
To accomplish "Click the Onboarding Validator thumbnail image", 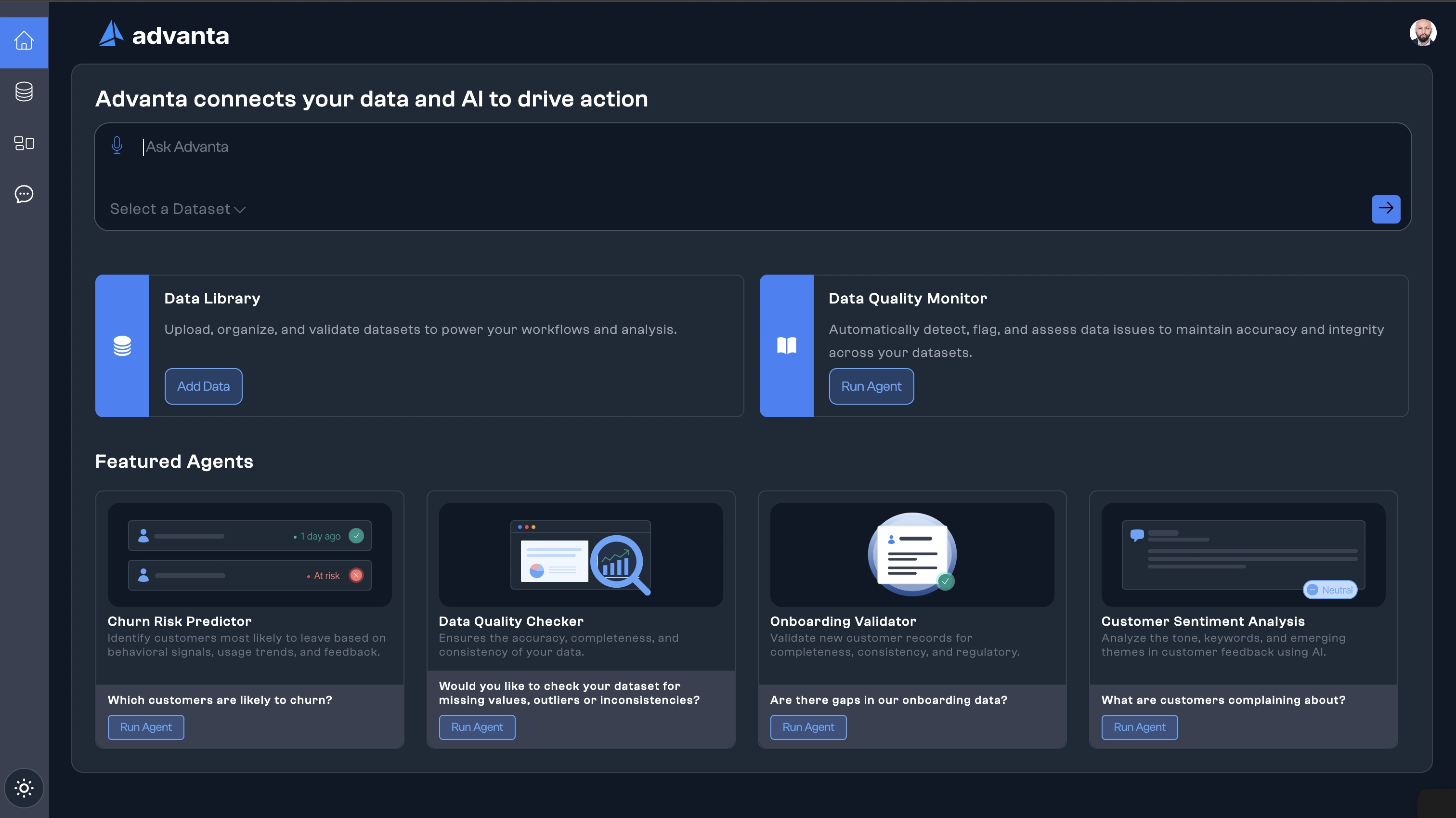I will click(911, 554).
